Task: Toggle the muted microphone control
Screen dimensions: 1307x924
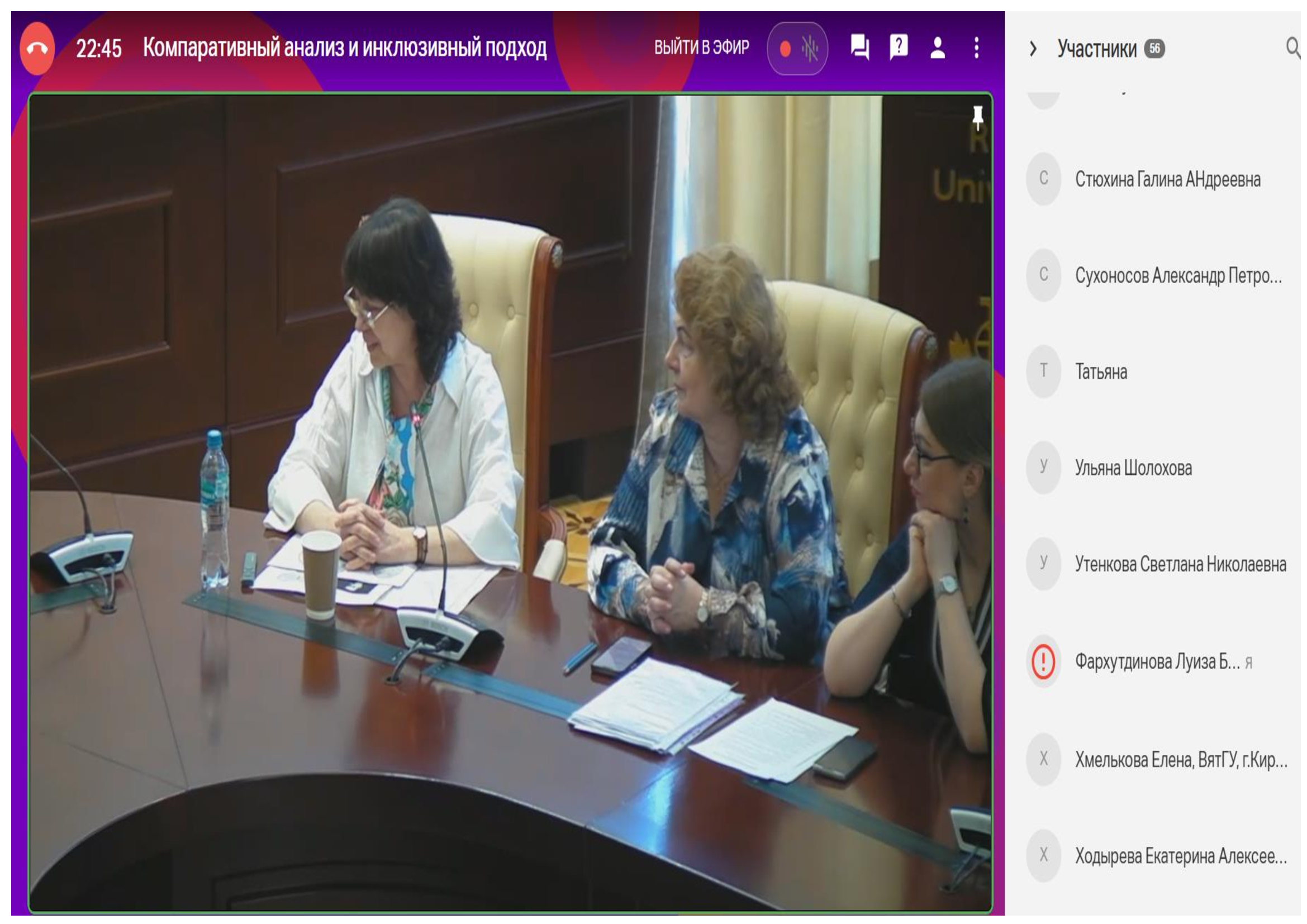Action: coord(810,49)
